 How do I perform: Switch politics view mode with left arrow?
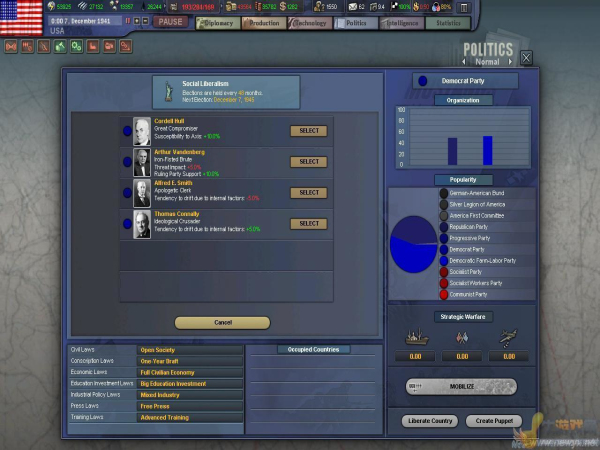coord(464,62)
